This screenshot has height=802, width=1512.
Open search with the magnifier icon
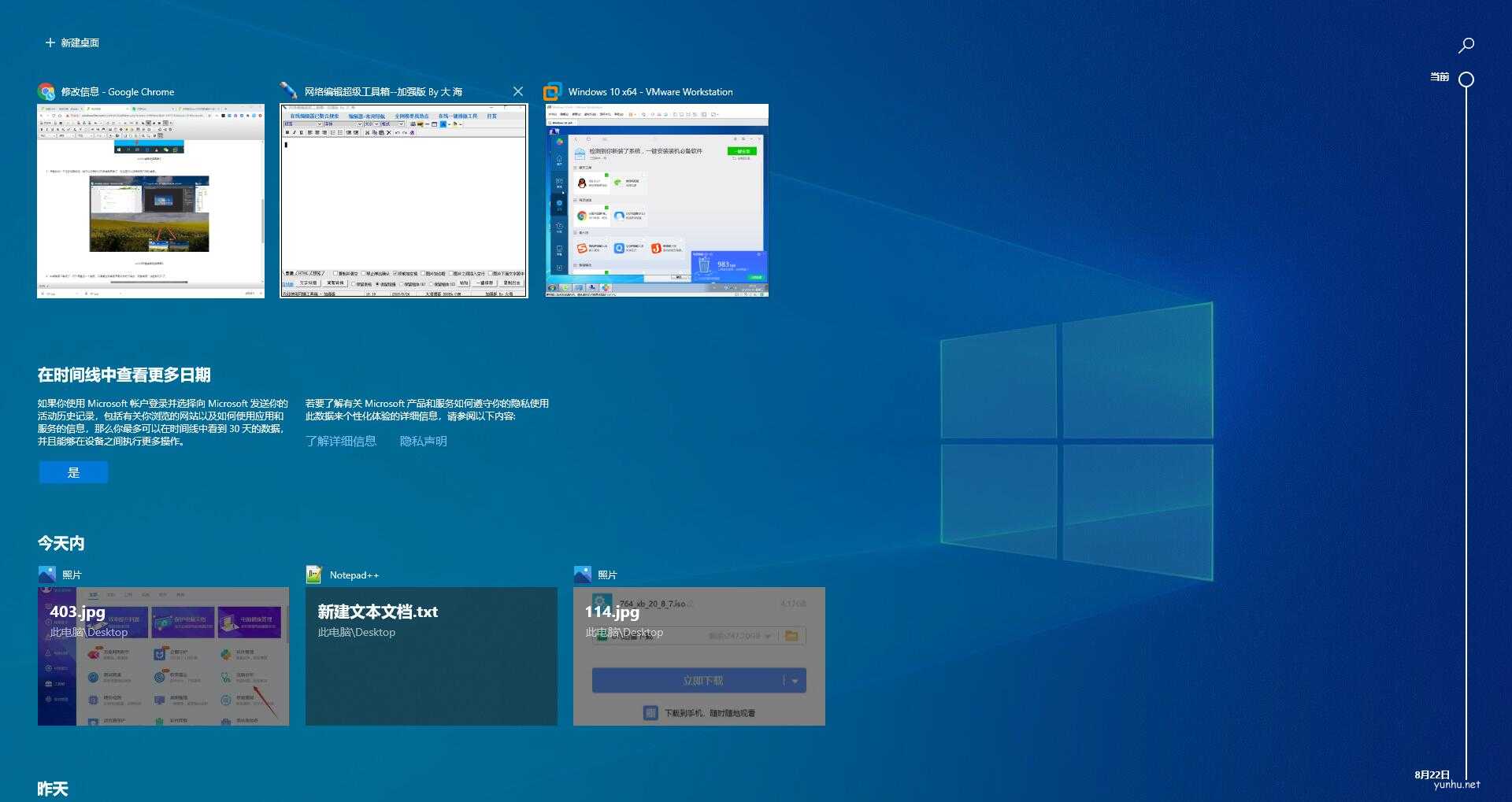(1466, 45)
